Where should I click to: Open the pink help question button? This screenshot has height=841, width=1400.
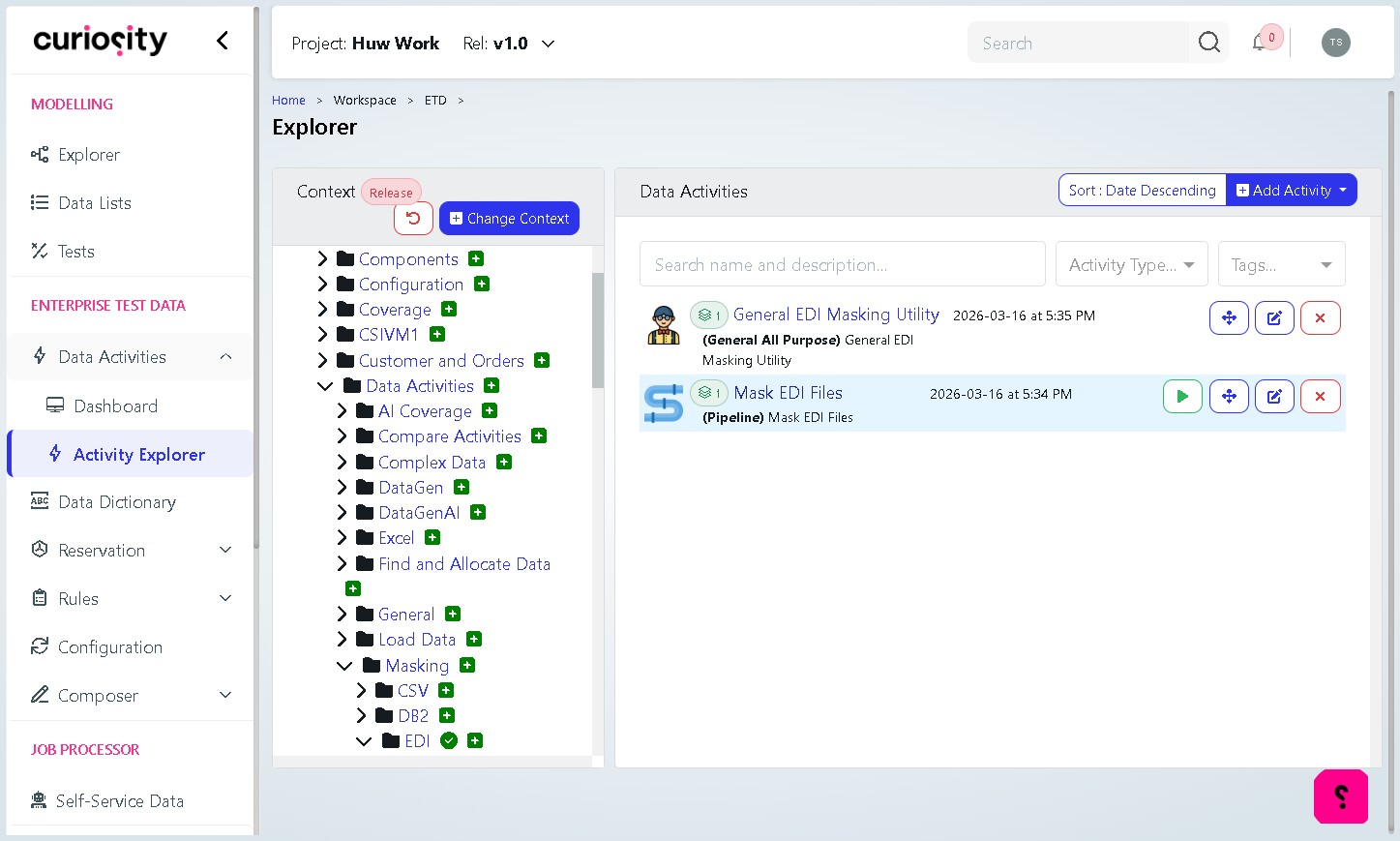click(x=1341, y=796)
